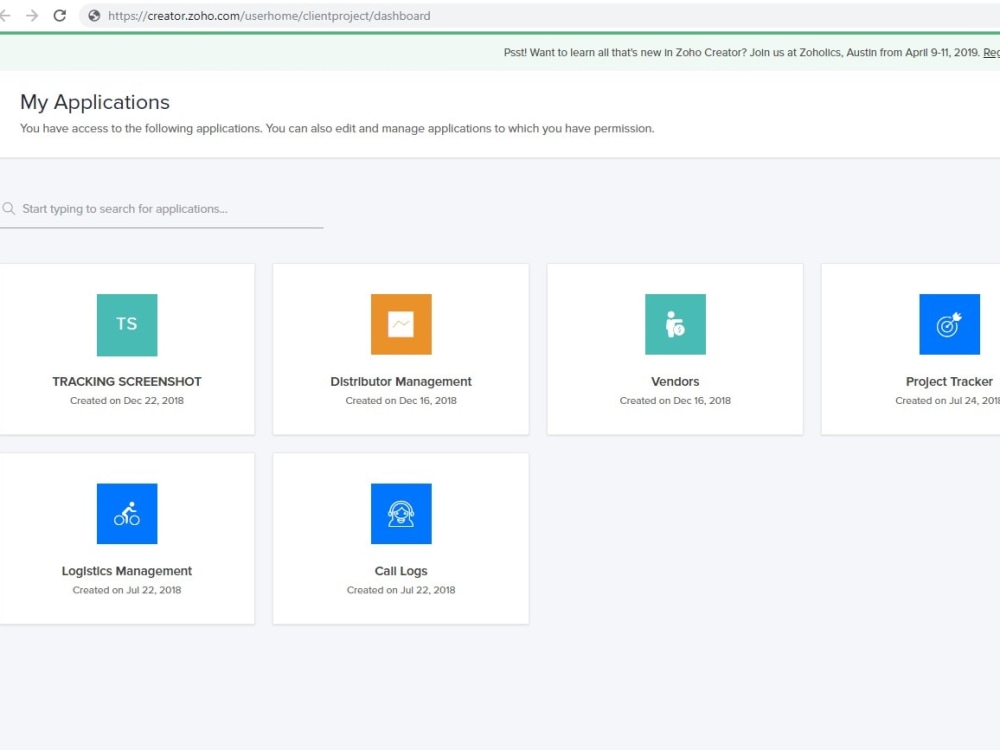The image size is (1000, 750).
Task: Click the Zoholics registration link in the banner
Action: pyautogui.click(x=992, y=52)
